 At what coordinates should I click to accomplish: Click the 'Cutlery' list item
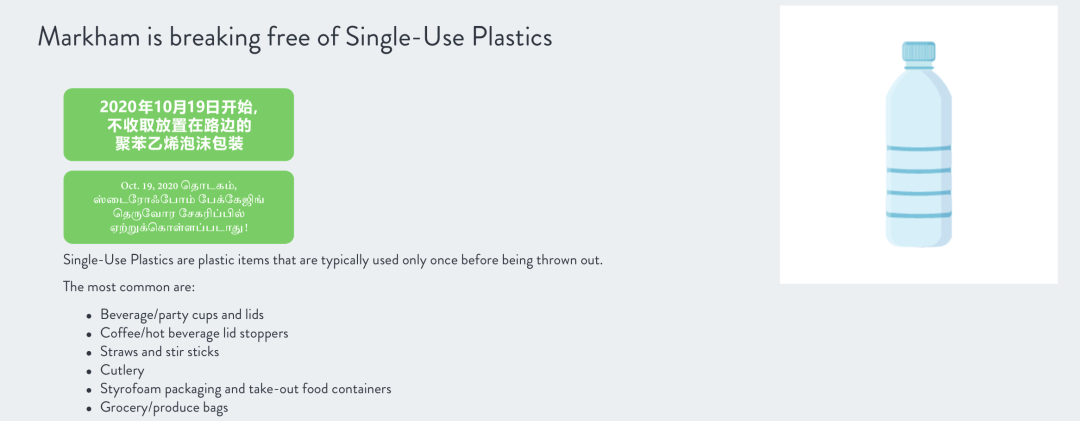click(123, 371)
